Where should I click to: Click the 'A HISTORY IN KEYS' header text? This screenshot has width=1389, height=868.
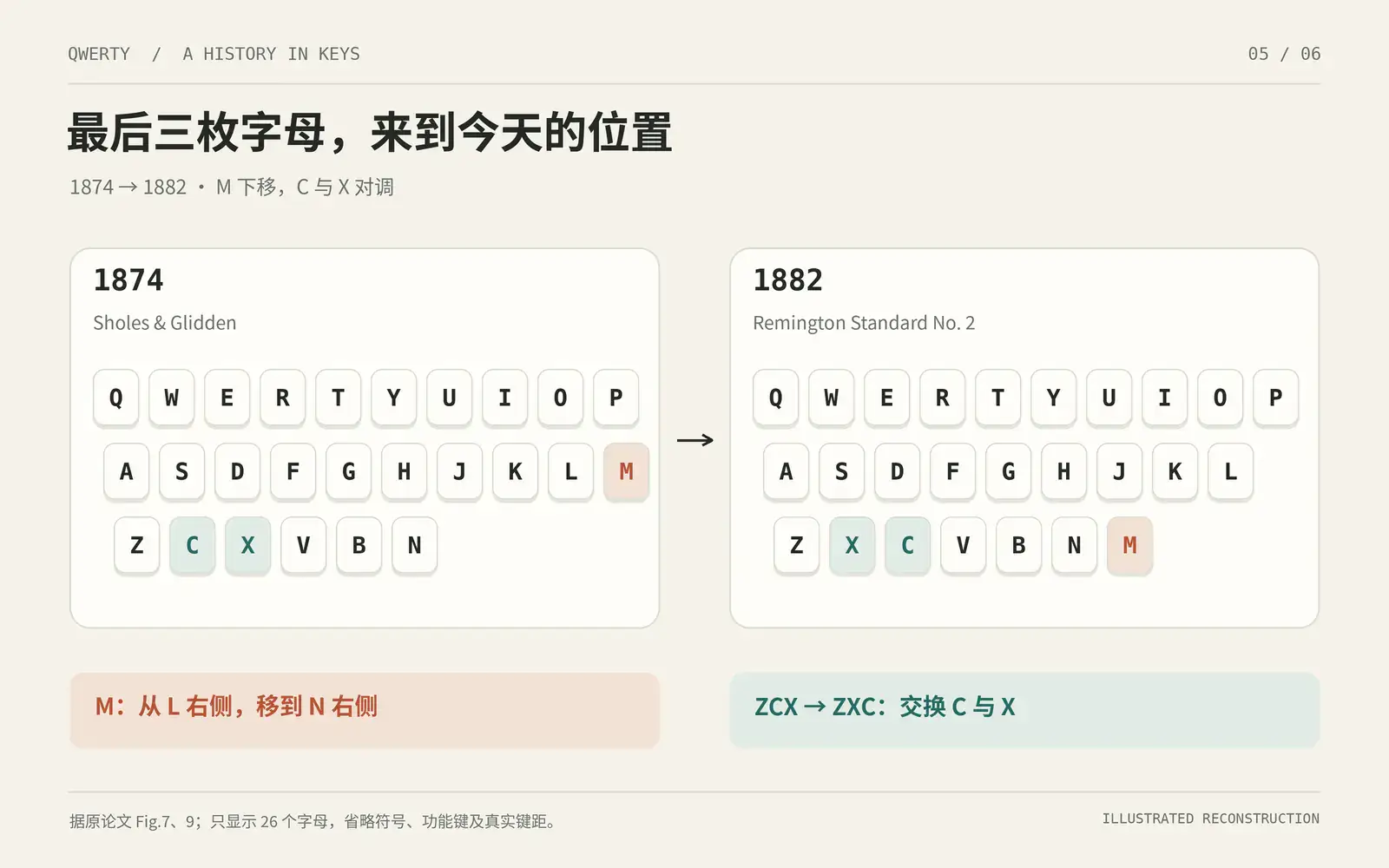pyautogui.click(x=271, y=54)
